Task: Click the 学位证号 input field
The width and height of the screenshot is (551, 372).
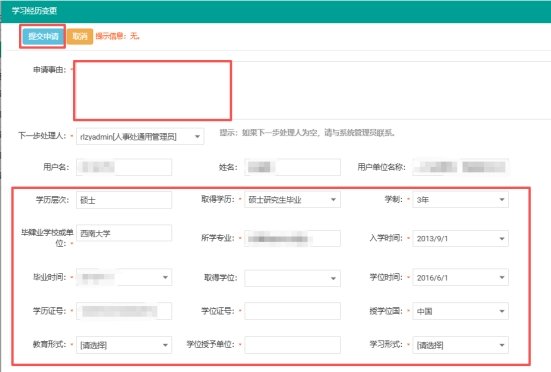Action: 292,311
